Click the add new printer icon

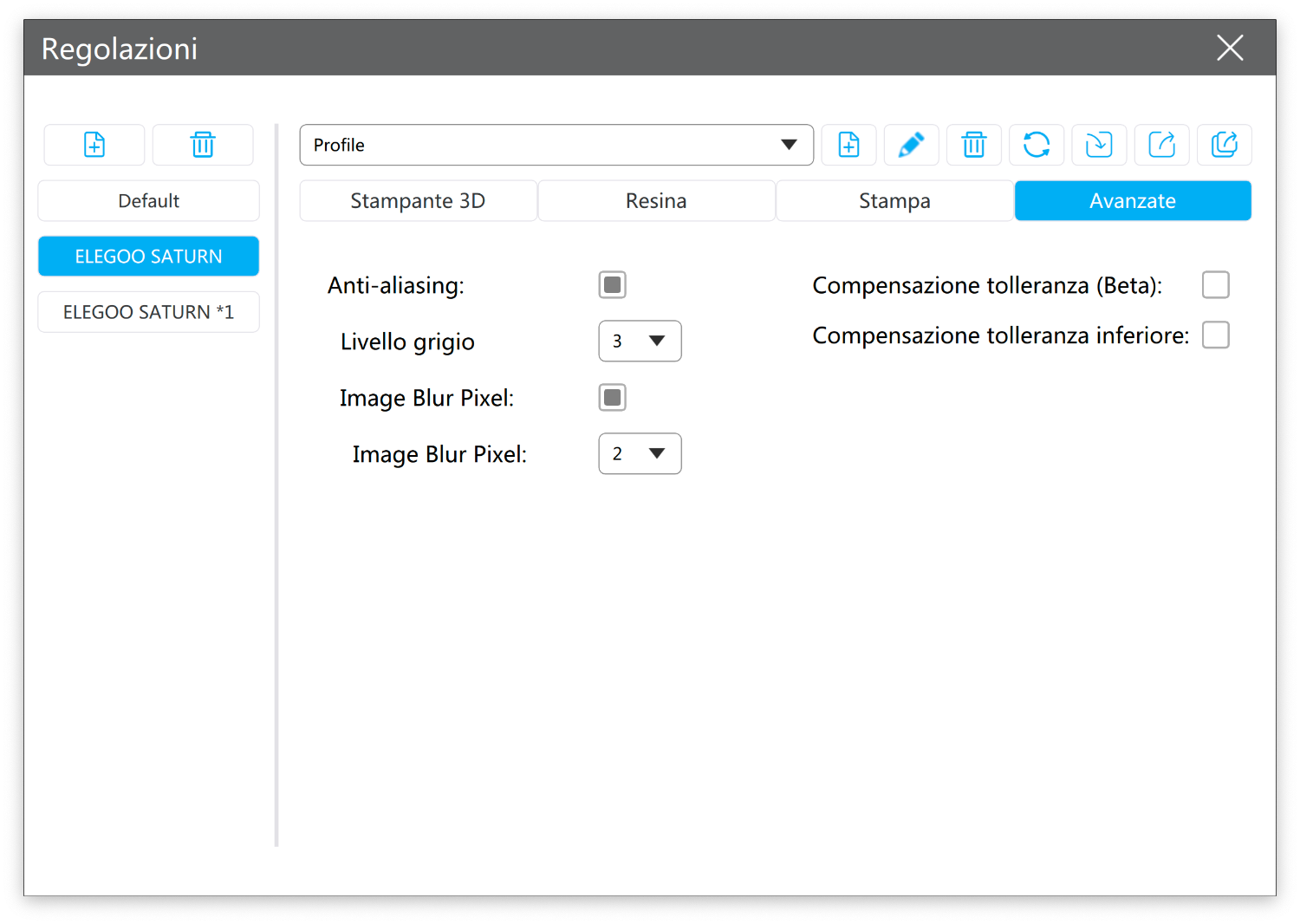(94, 145)
